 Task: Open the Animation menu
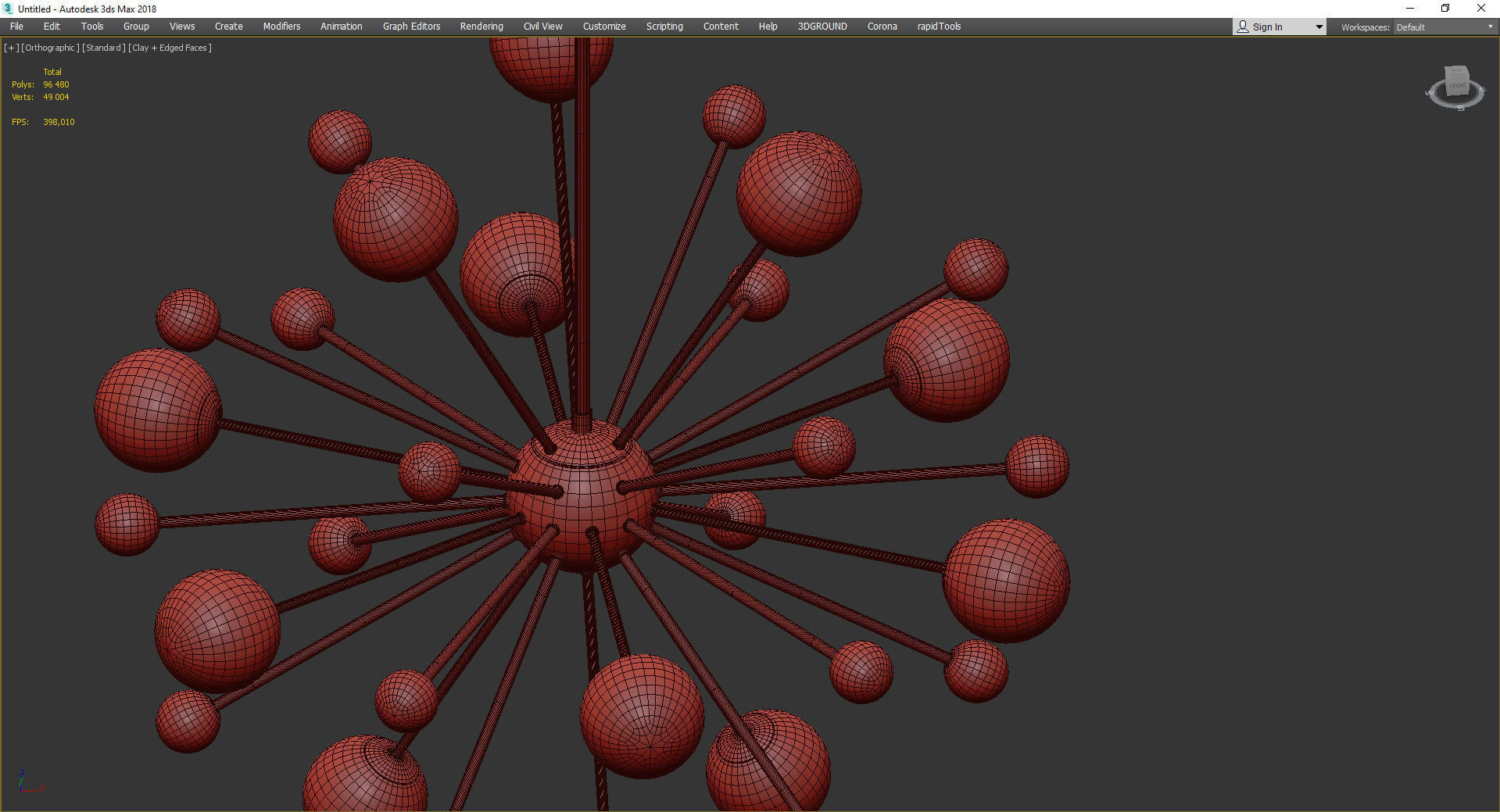(342, 27)
